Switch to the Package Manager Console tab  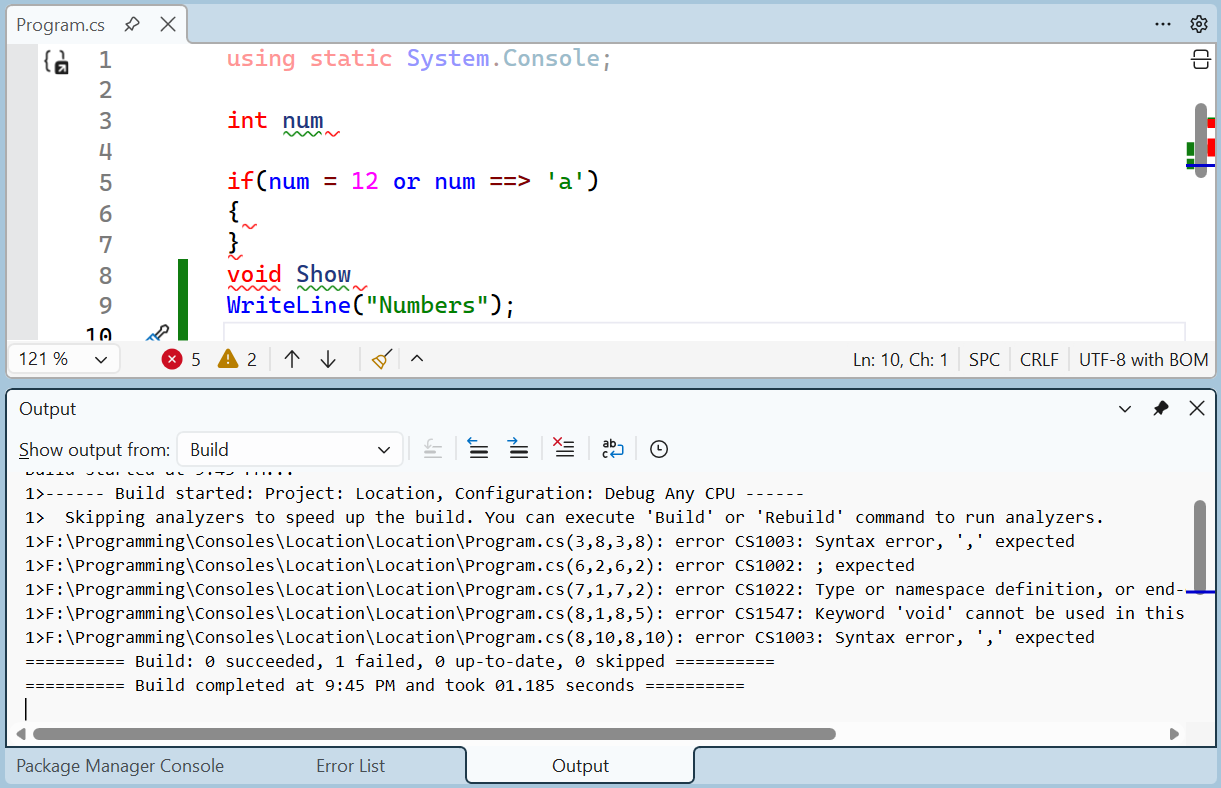pos(120,766)
